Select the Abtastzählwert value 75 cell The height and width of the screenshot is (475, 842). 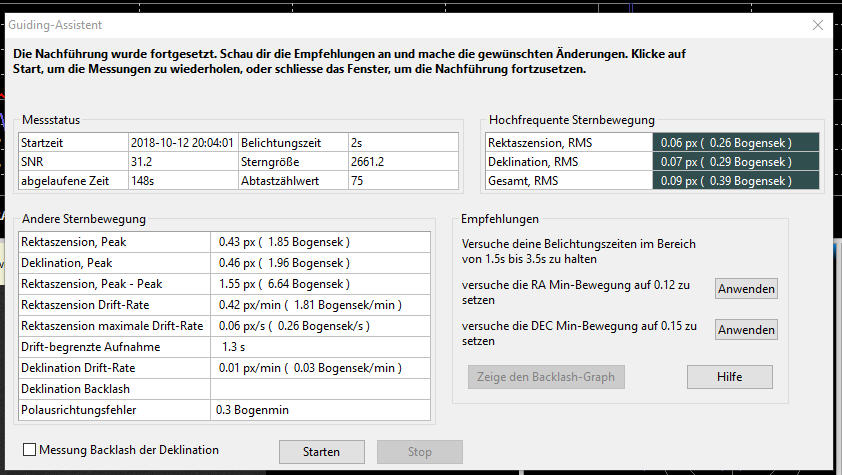coord(402,180)
